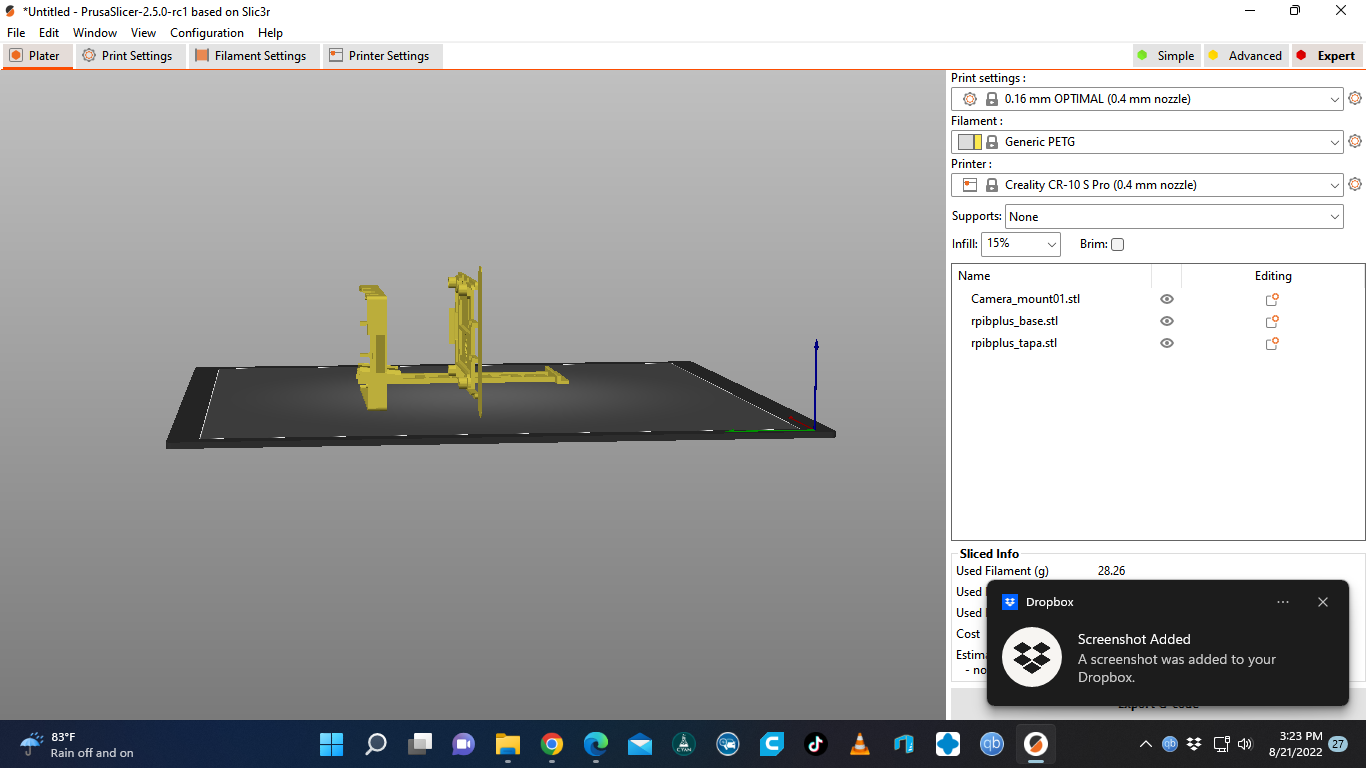
Task: Select Camera_mount01.stl in the object list
Action: point(1025,299)
